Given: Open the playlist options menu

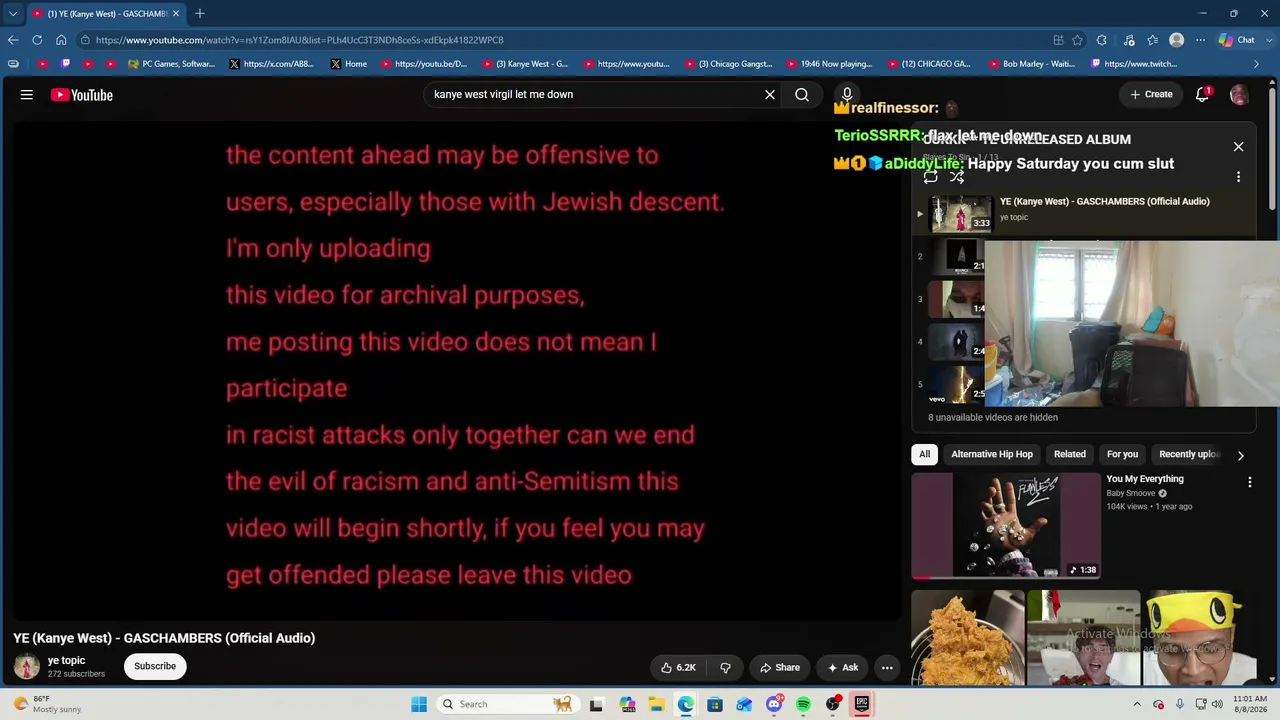Looking at the screenshot, I should coord(1238,177).
